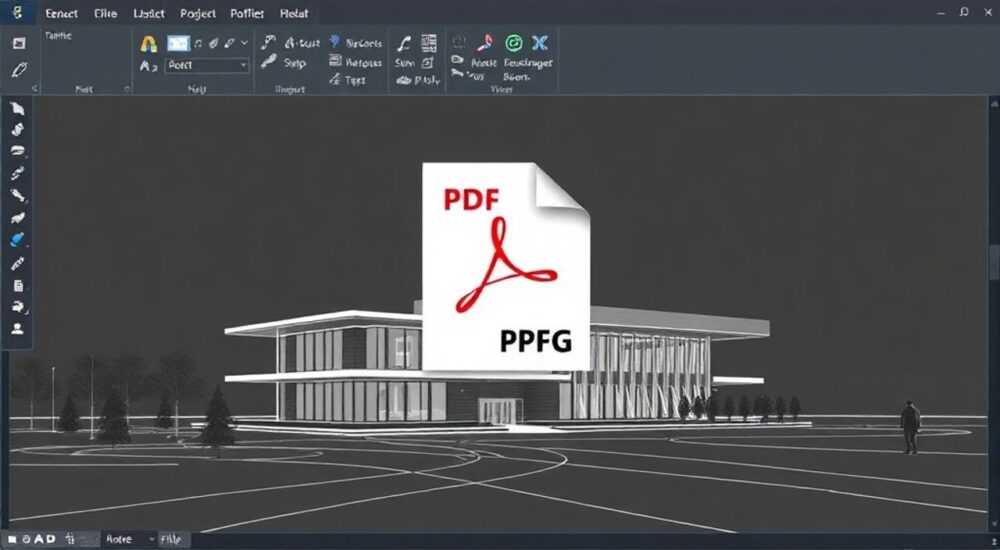This screenshot has width=1000, height=550.
Task: Select the document icon in left toolbar
Action: point(18,285)
